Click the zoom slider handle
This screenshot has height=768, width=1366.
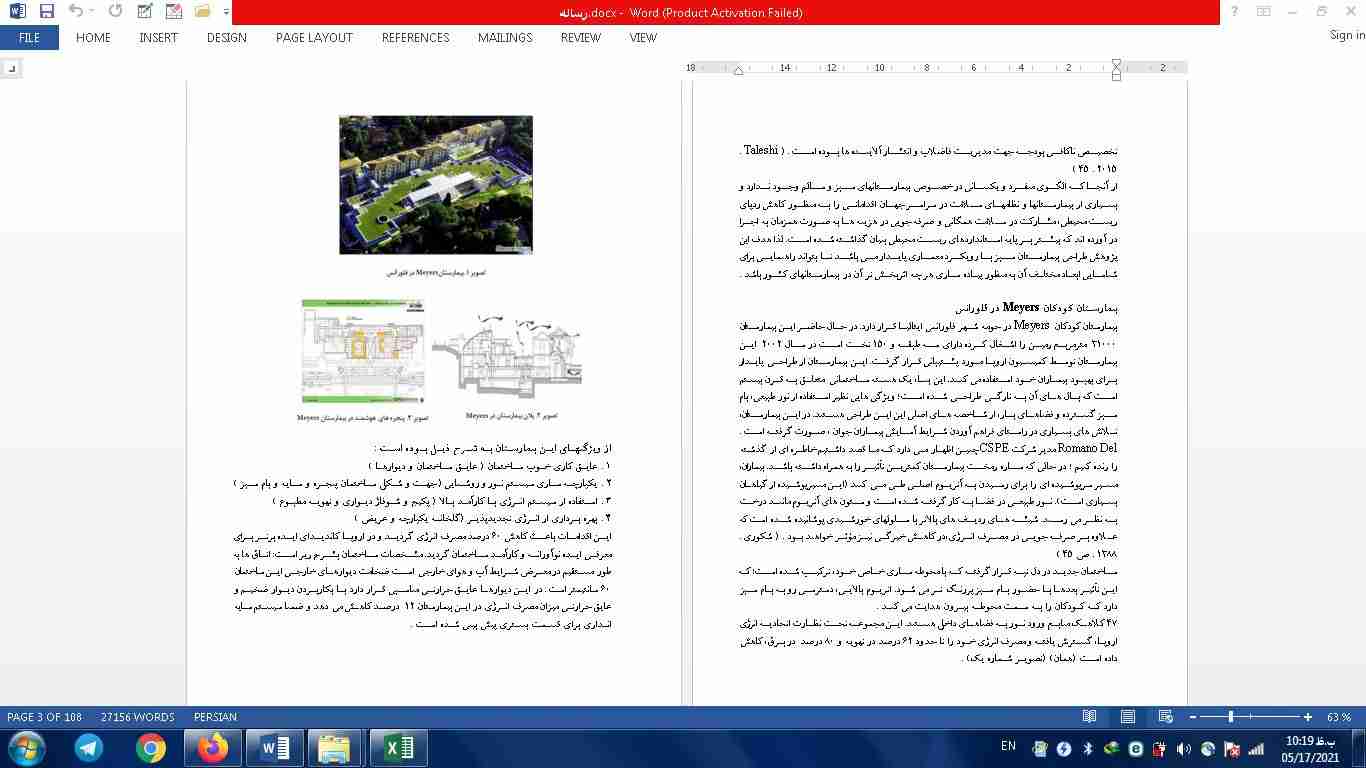pyautogui.click(x=1231, y=717)
